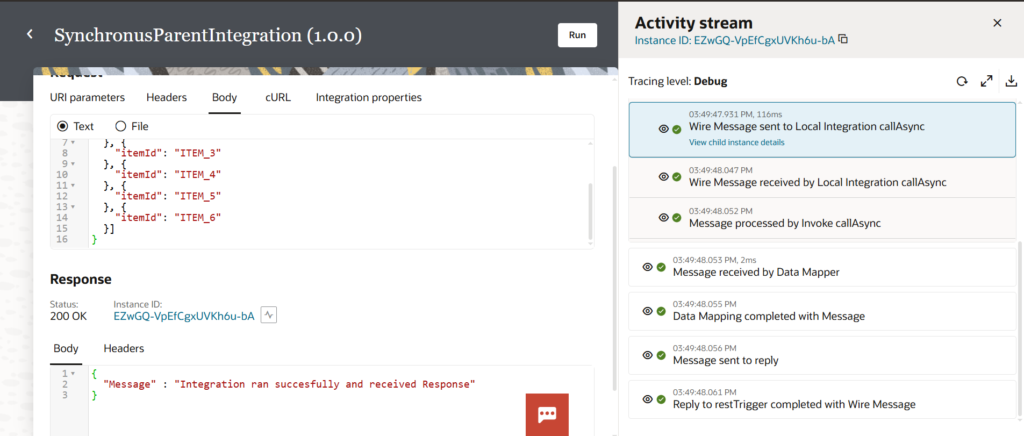Close the Activity stream panel

996,23
